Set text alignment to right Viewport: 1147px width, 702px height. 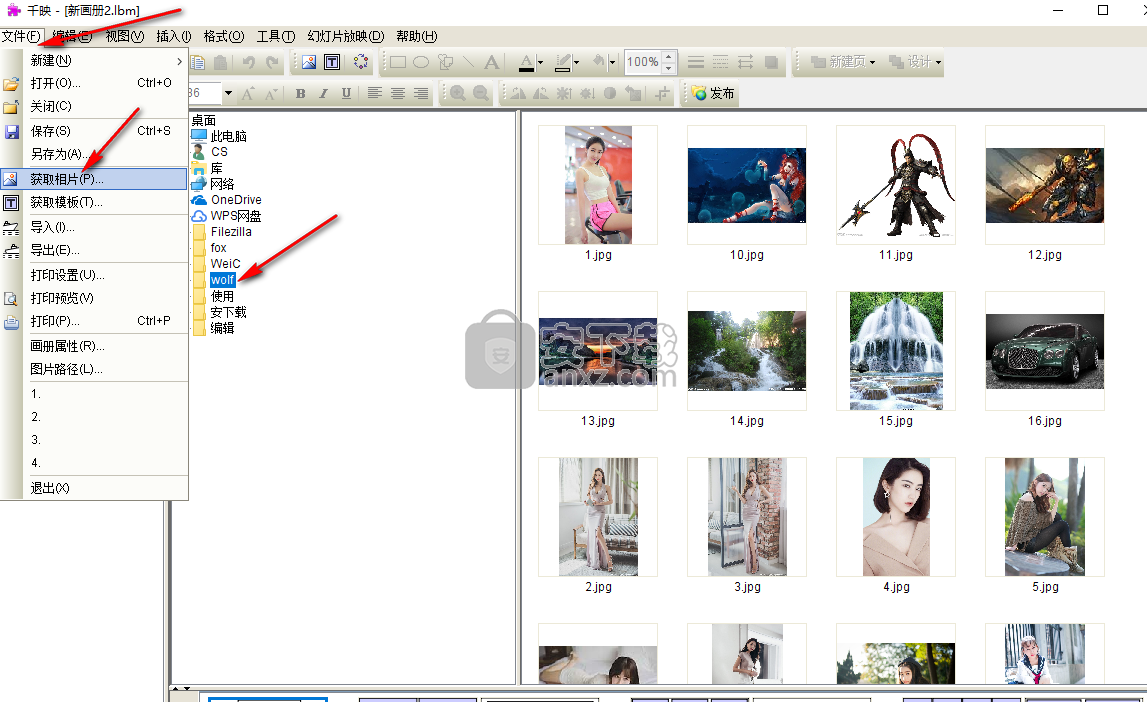tap(421, 94)
